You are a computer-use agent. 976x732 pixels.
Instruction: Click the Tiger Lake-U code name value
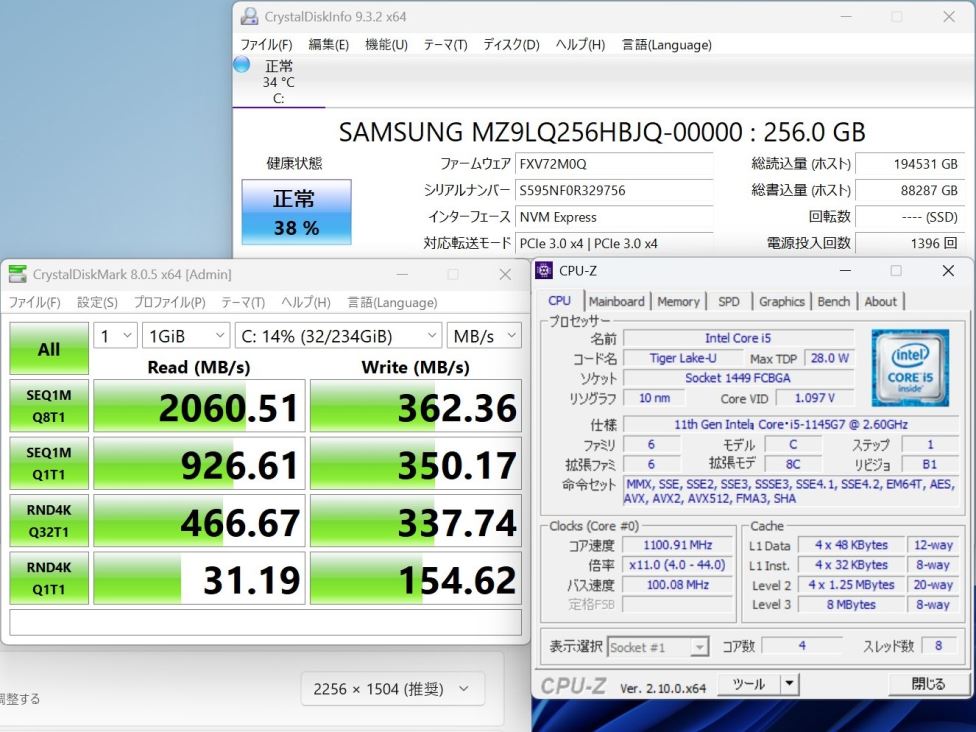tap(683, 359)
